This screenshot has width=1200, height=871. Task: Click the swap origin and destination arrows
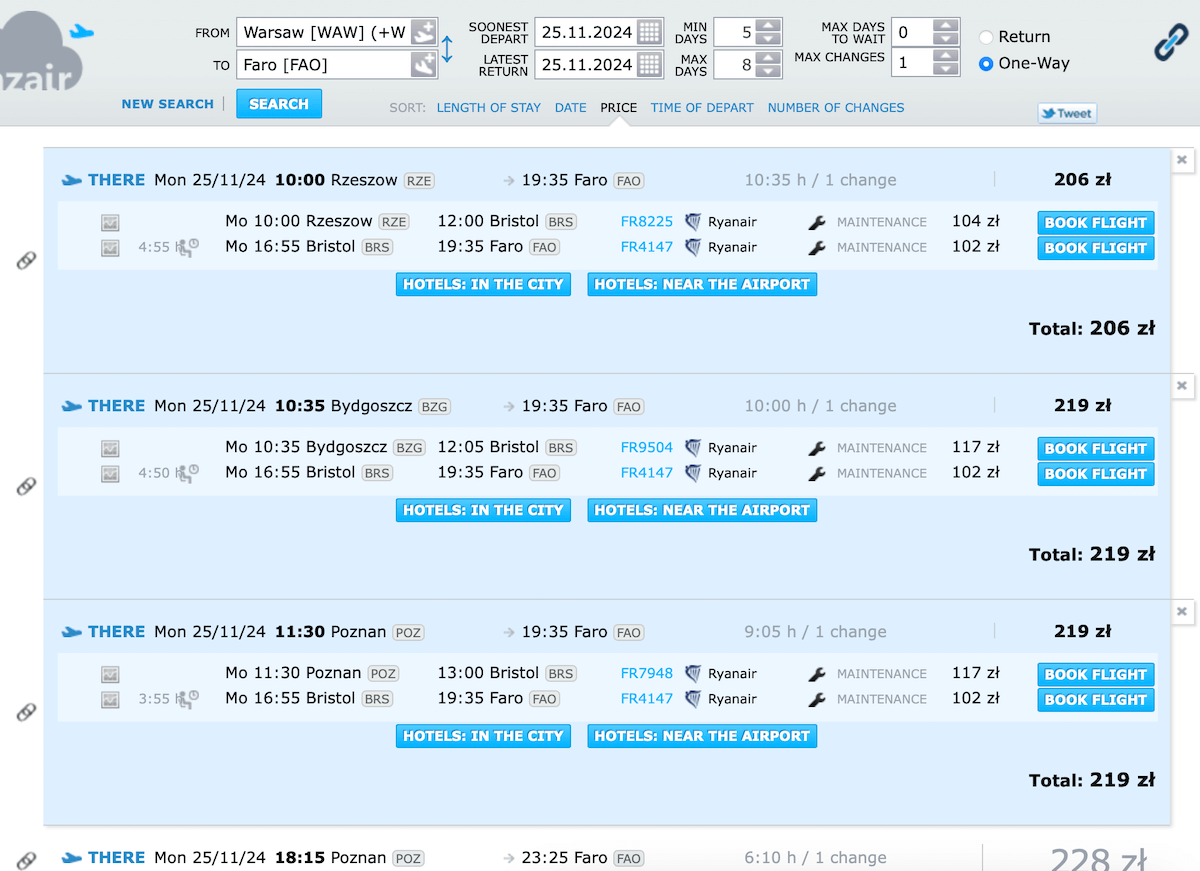coord(447,49)
